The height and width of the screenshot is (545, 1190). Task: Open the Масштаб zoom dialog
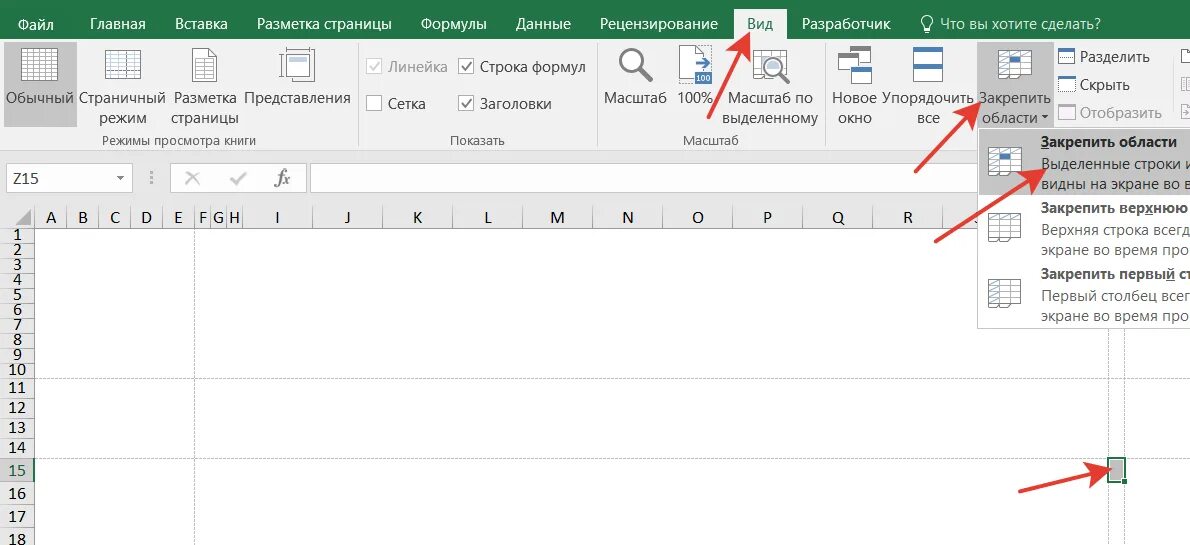(x=635, y=76)
